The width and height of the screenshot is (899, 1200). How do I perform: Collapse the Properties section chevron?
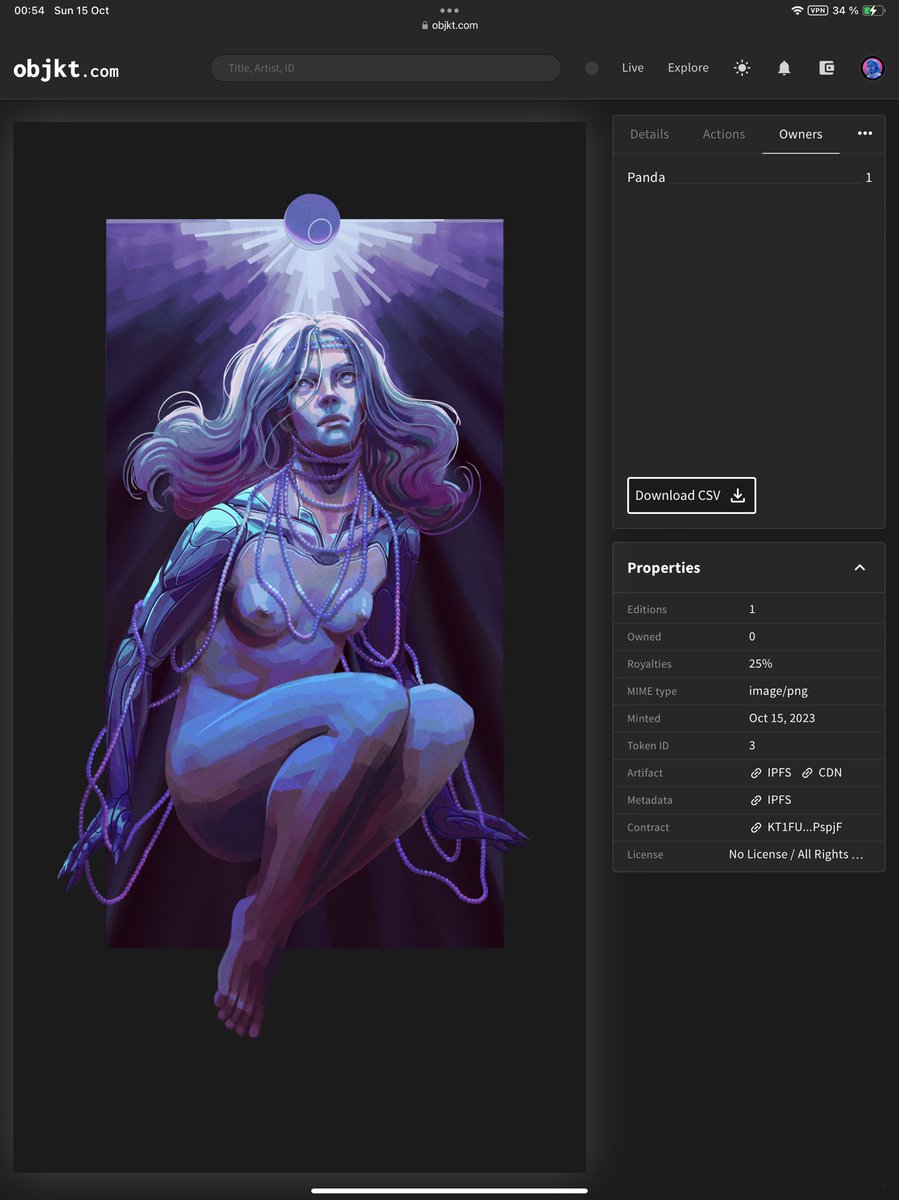click(859, 568)
